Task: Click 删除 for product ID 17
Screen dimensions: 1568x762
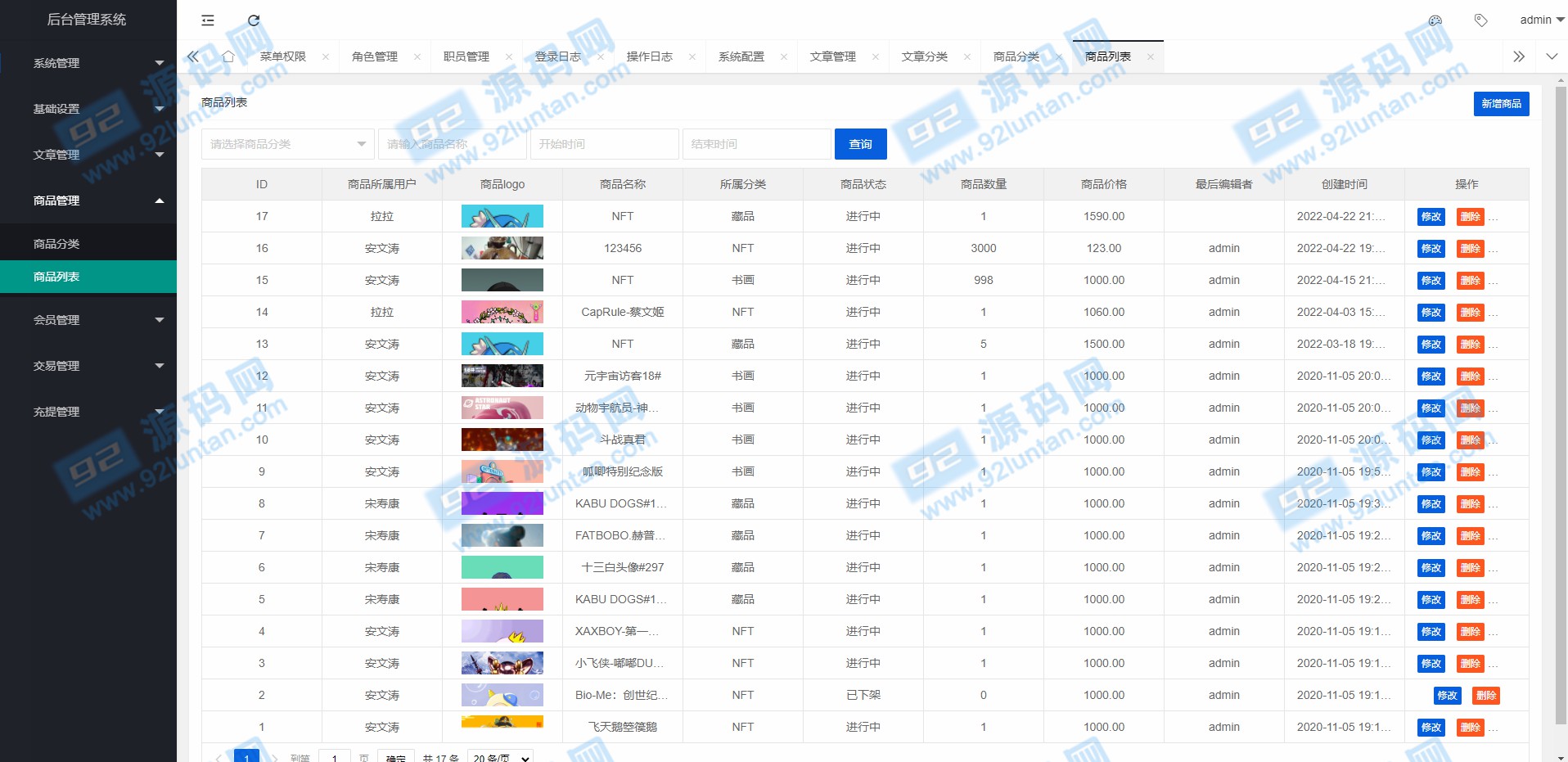Action: (x=1471, y=217)
